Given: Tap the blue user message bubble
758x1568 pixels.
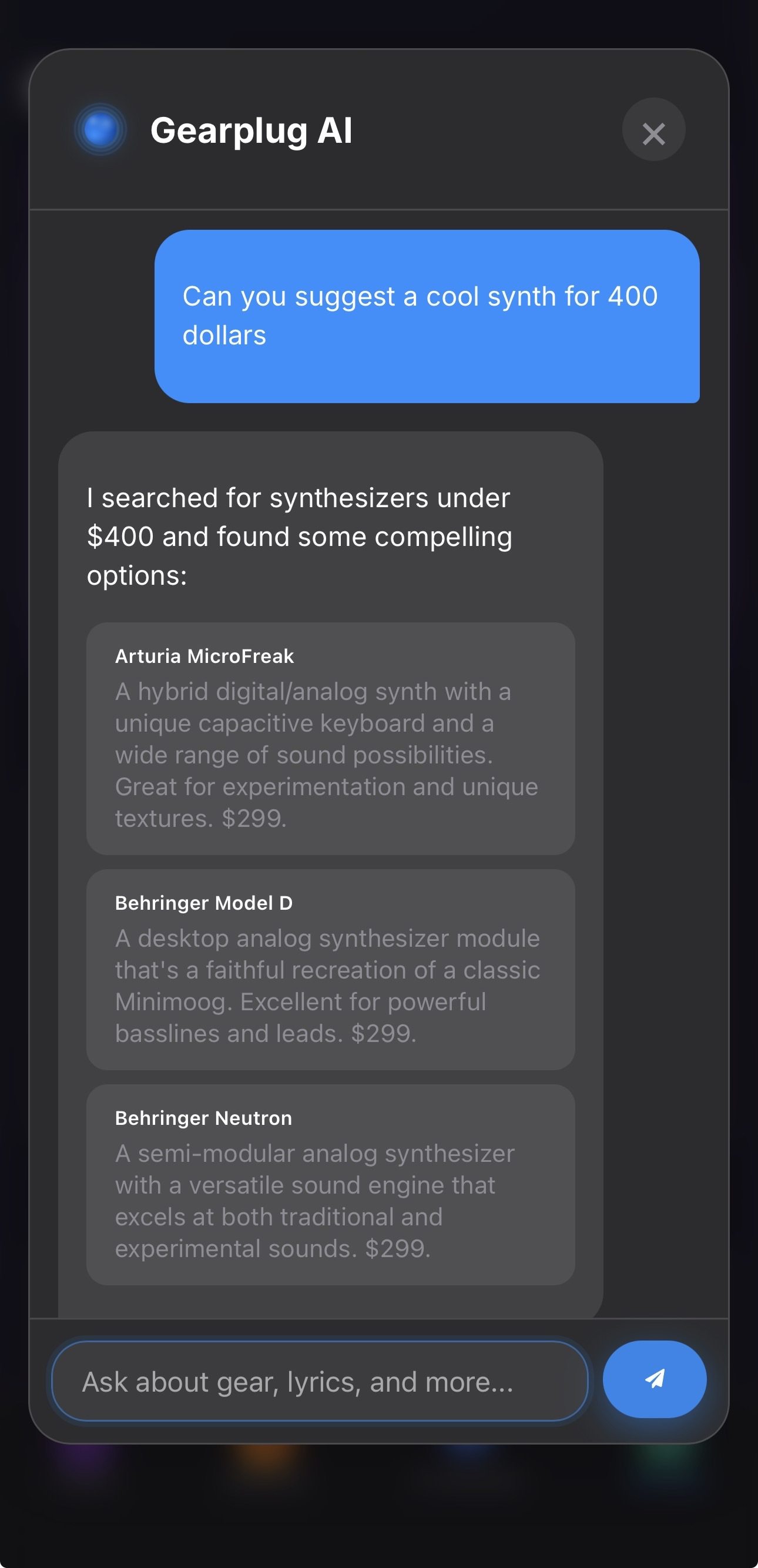Looking at the screenshot, I should pyautogui.click(x=428, y=314).
